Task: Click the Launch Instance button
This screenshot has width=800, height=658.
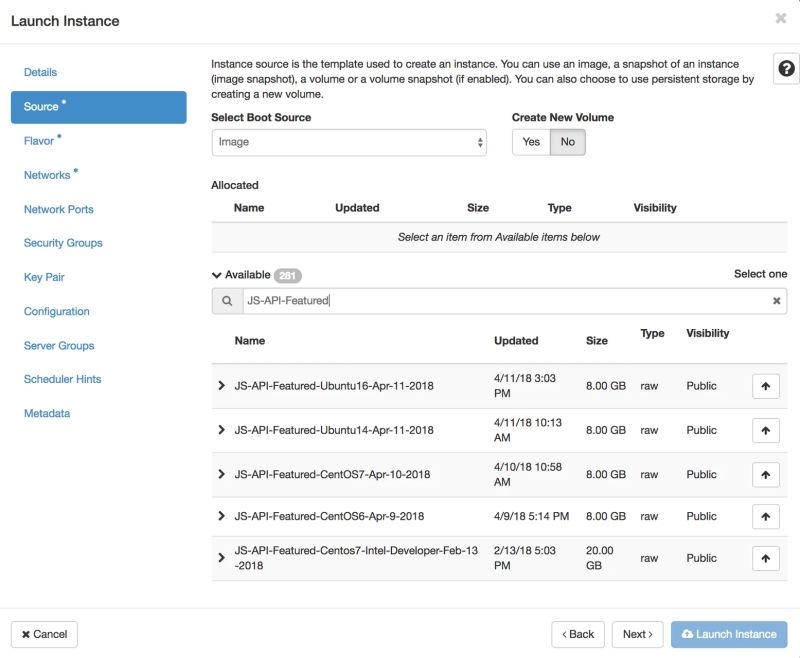Action: 729,633
